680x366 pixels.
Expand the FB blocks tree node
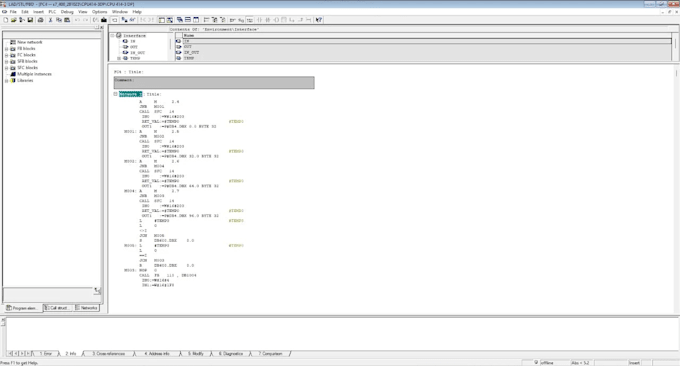click(7, 49)
